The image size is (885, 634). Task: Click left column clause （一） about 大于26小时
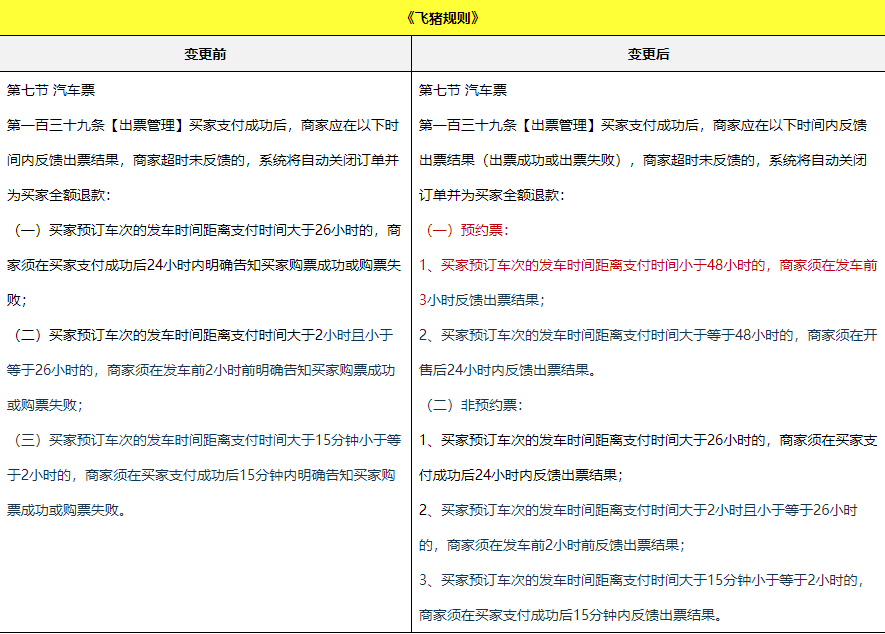click(205, 230)
